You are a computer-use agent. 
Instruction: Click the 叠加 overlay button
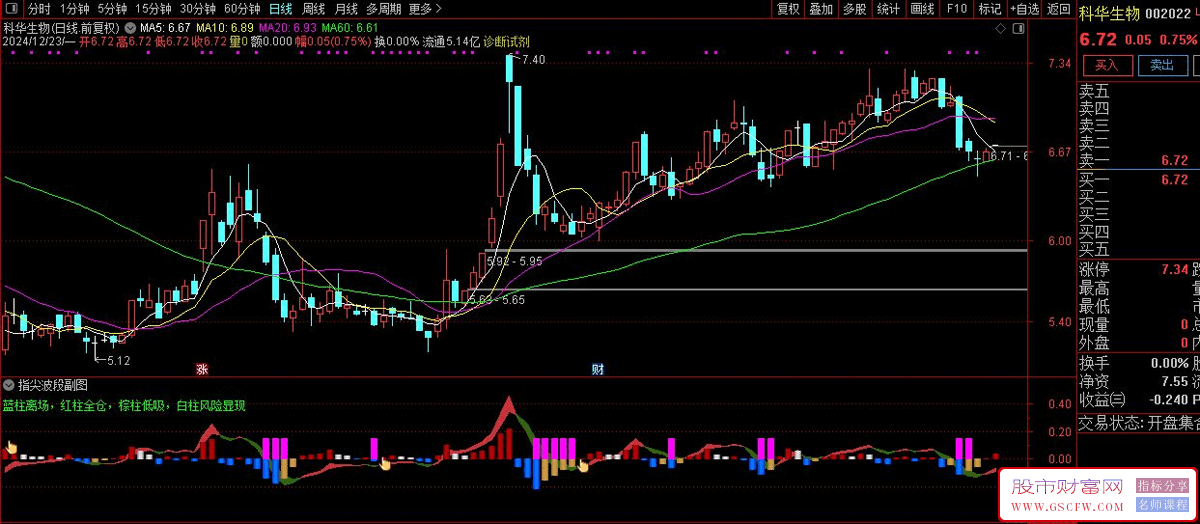point(821,9)
